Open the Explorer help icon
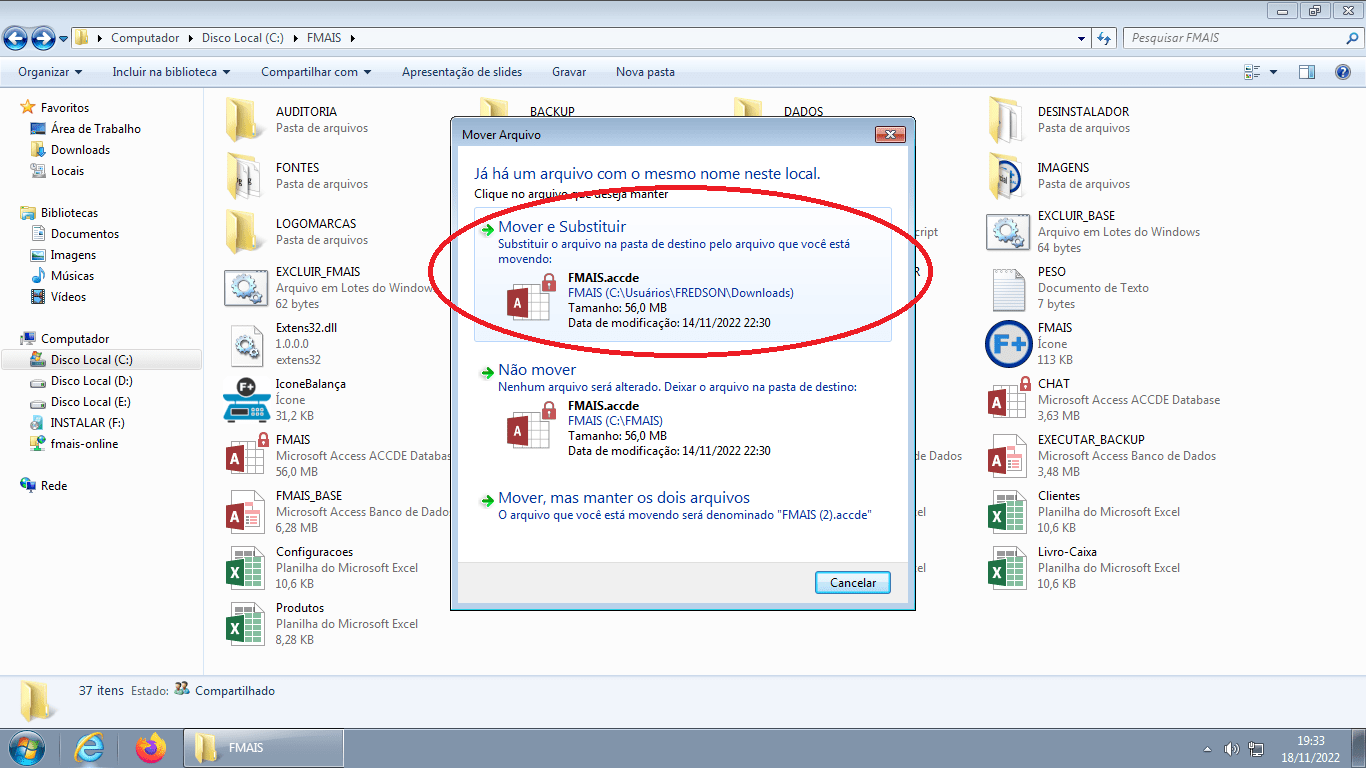The width and height of the screenshot is (1366, 768). click(x=1343, y=72)
